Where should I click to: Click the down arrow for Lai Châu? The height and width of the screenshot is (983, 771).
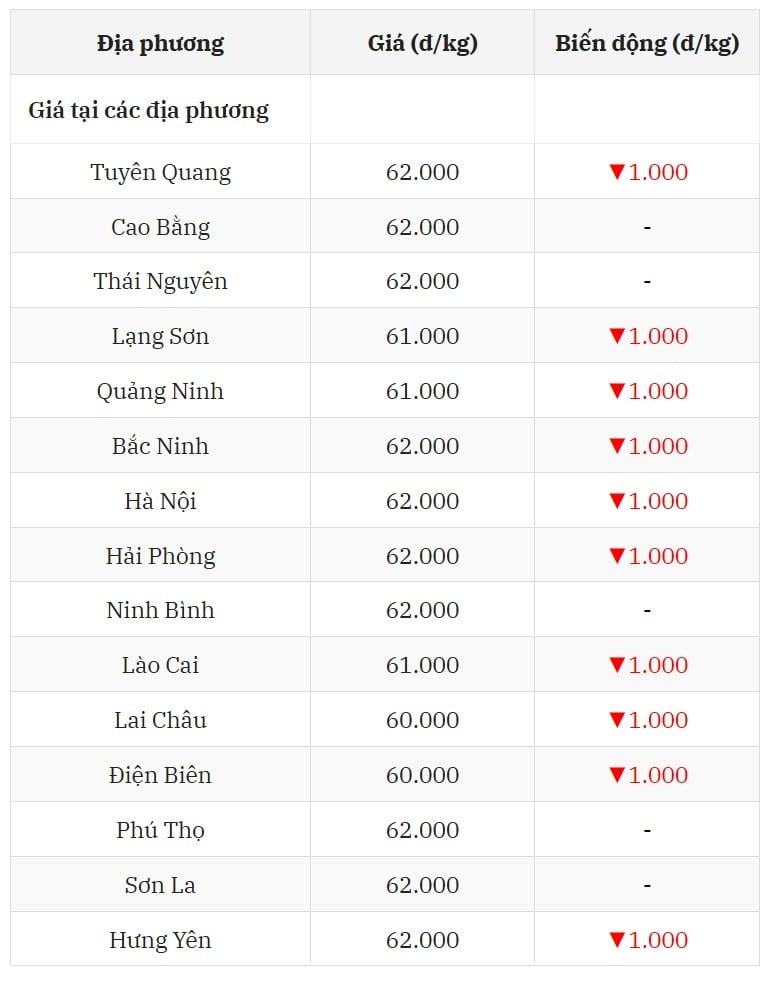617,720
